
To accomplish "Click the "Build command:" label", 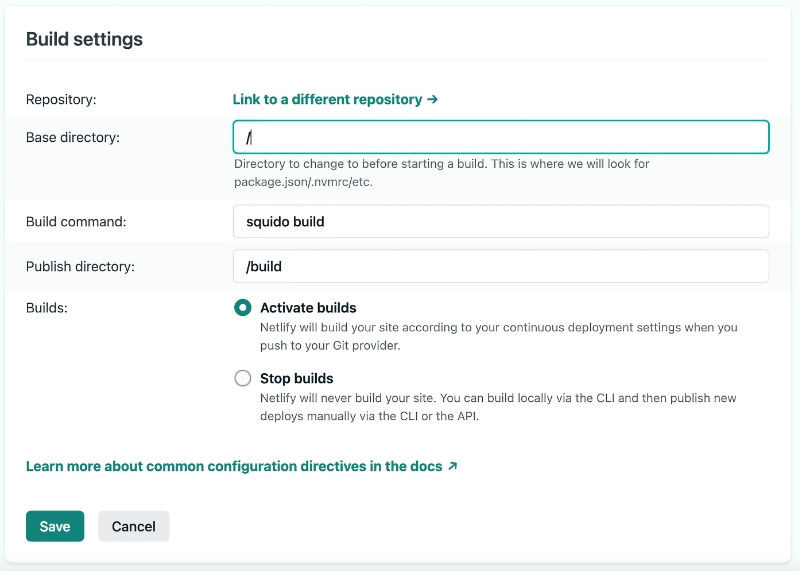I will coord(76,222).
